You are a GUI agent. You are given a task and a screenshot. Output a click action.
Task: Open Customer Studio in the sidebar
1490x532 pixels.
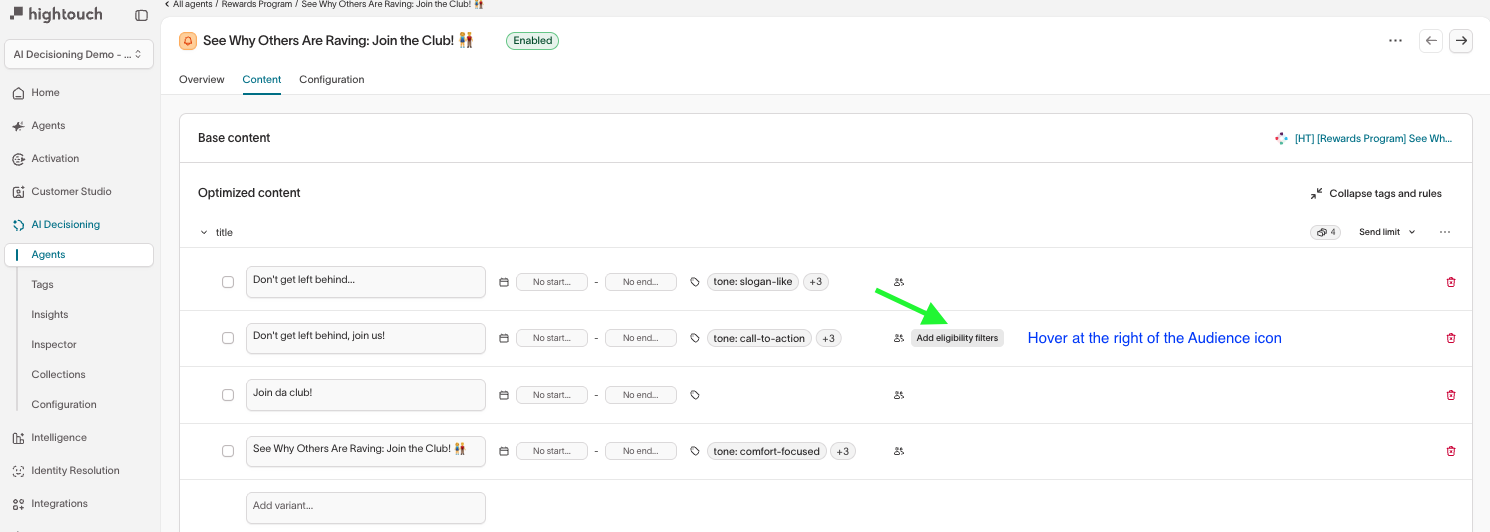(71, 191)
